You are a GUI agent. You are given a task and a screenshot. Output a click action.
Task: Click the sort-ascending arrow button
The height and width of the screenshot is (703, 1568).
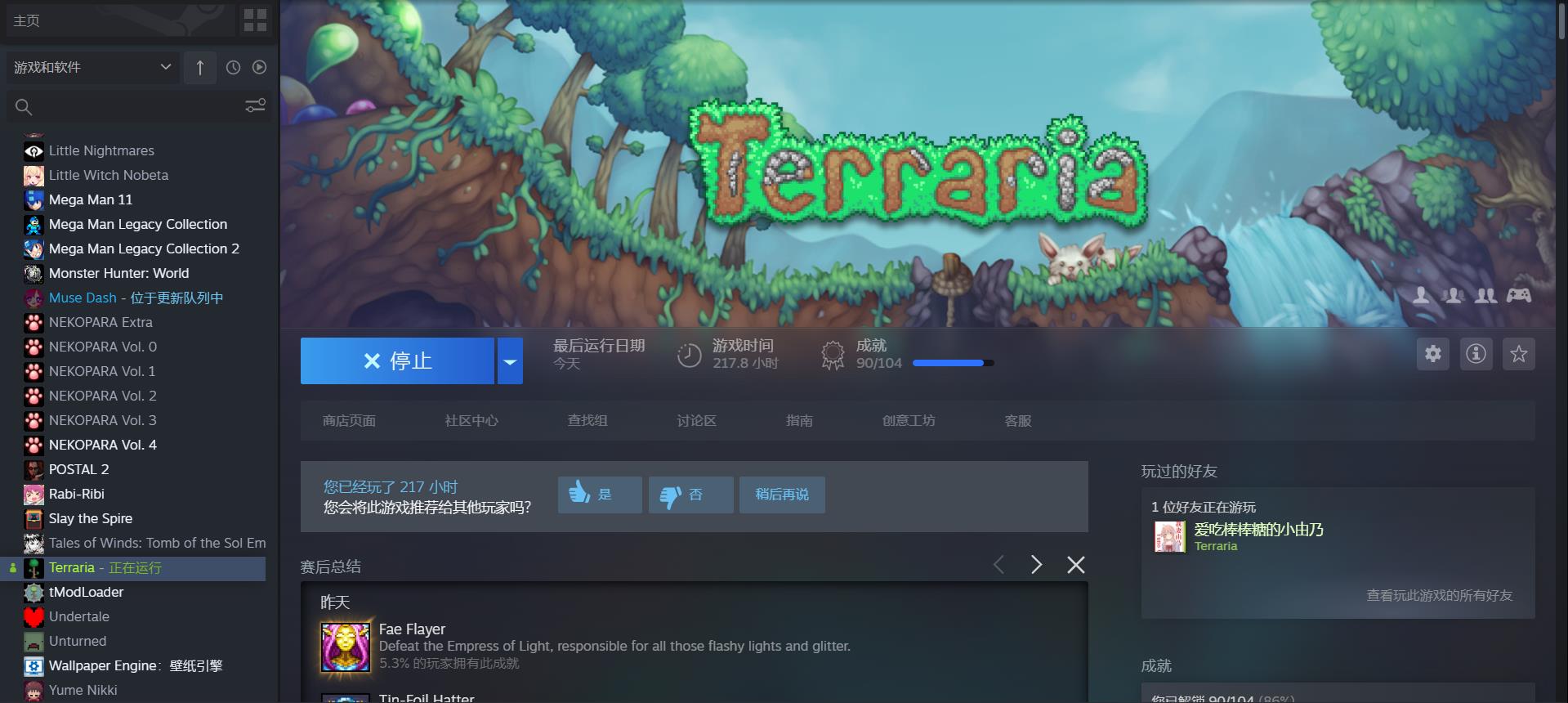pyautogui.click(x=200, y=67)
